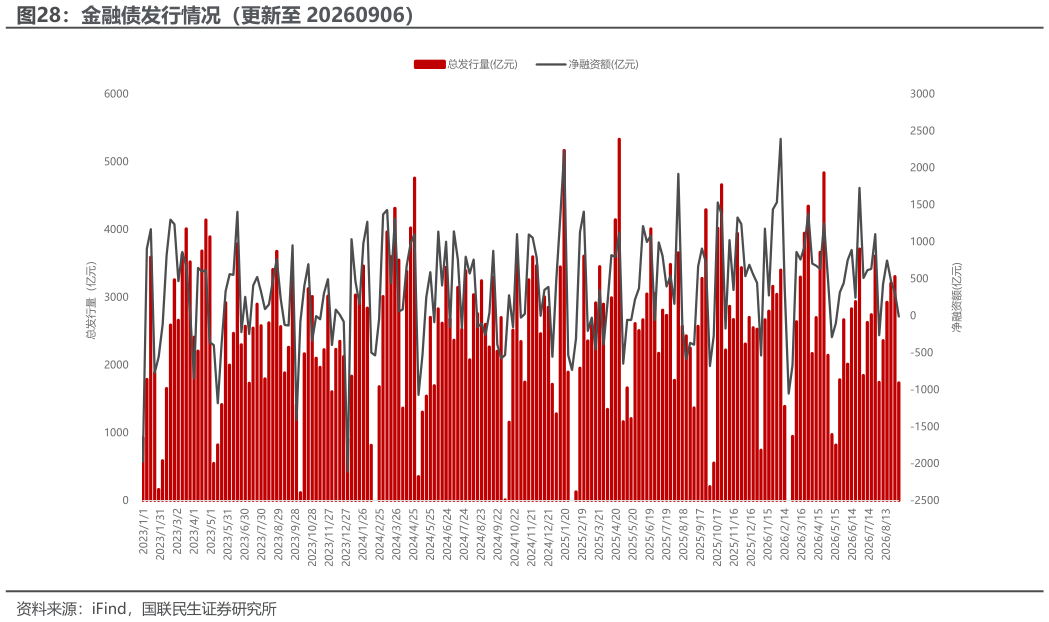Click the gray line peak near 2026/2/14
Viewport: 1049px width, 622px height.
click(781, 140)
